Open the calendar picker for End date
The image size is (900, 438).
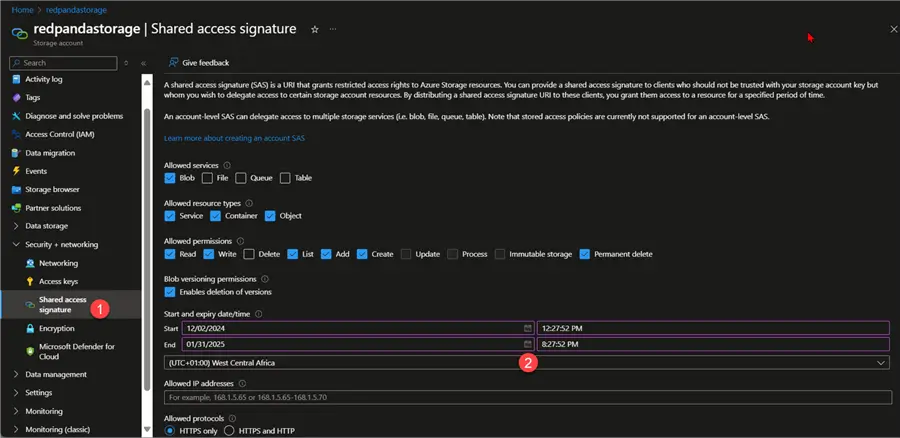[x=527, y=344]
